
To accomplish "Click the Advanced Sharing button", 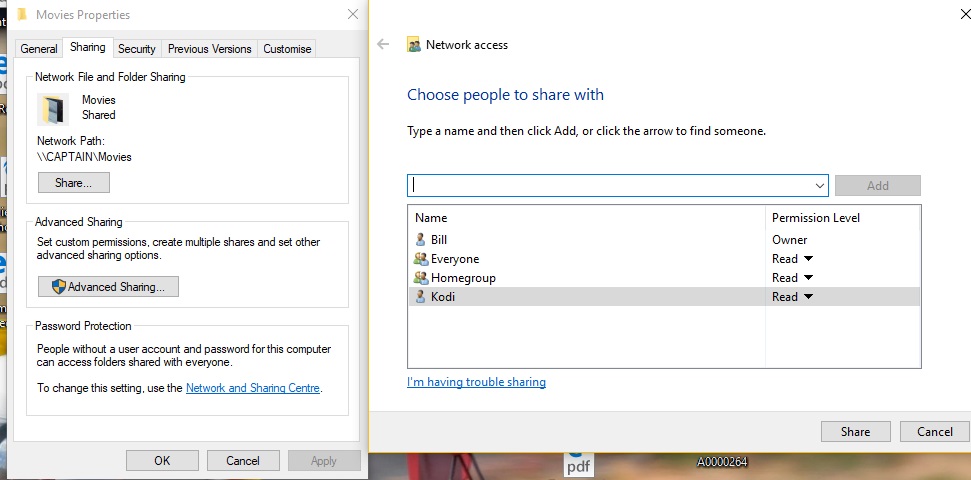I will [108, 287].
